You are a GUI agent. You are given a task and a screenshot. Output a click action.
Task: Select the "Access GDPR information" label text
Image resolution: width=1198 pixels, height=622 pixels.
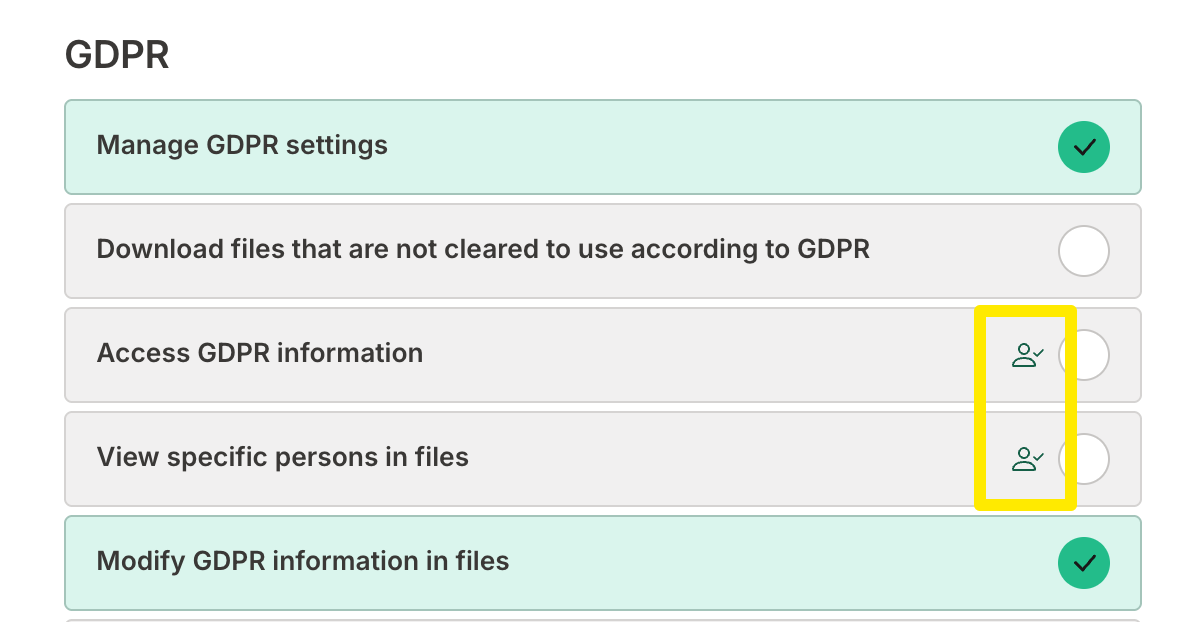click(260, 354)
